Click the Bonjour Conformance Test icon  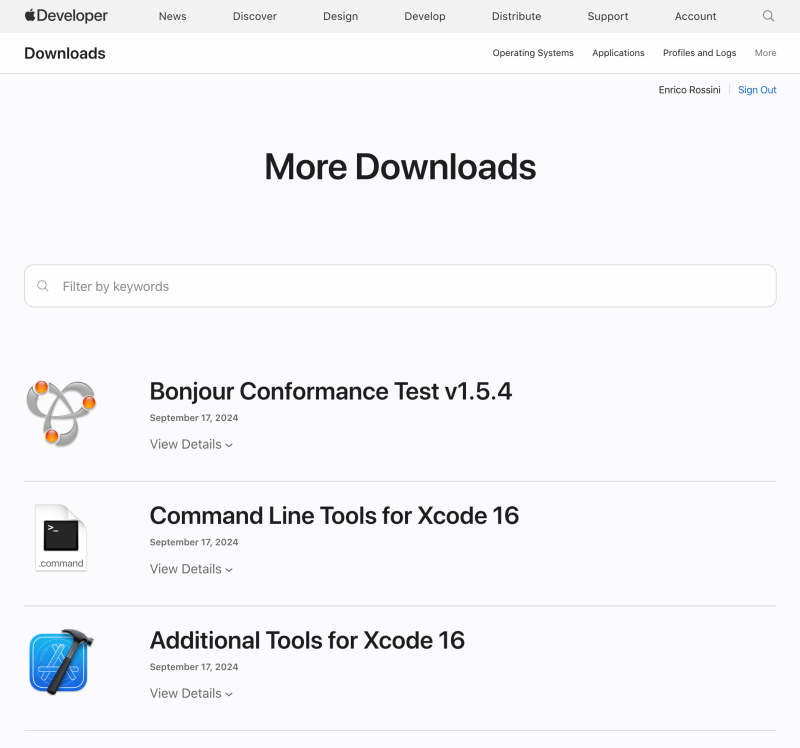61,413
